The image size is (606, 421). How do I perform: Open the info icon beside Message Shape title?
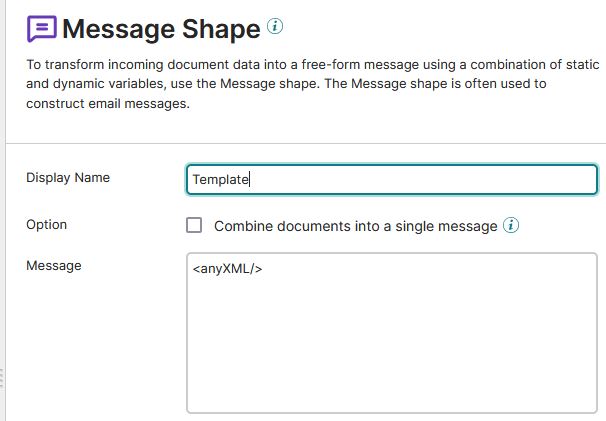[x=275, y=26]
